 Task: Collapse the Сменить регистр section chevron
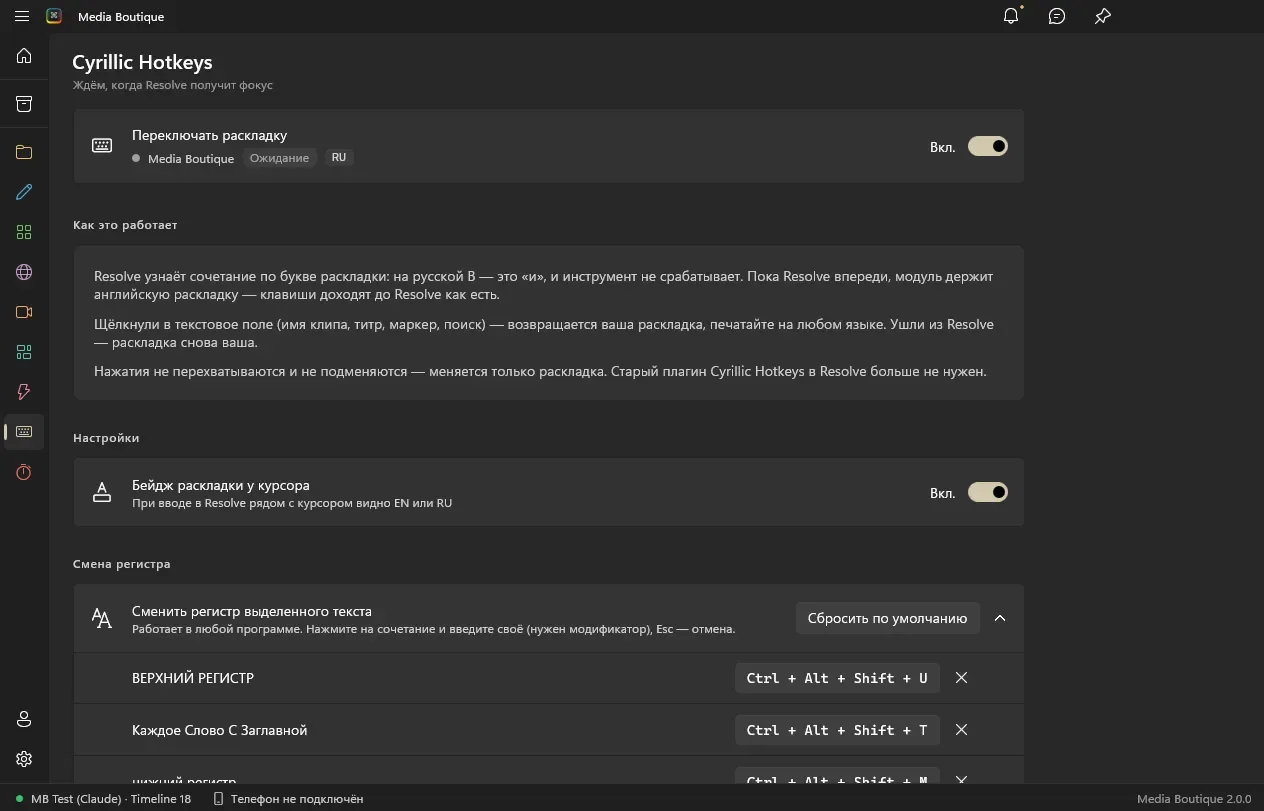[1000, 618]
